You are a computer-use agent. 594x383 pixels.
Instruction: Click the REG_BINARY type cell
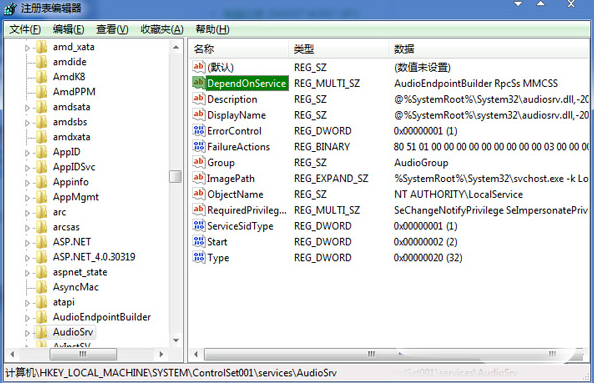click(x=322, y=147)
